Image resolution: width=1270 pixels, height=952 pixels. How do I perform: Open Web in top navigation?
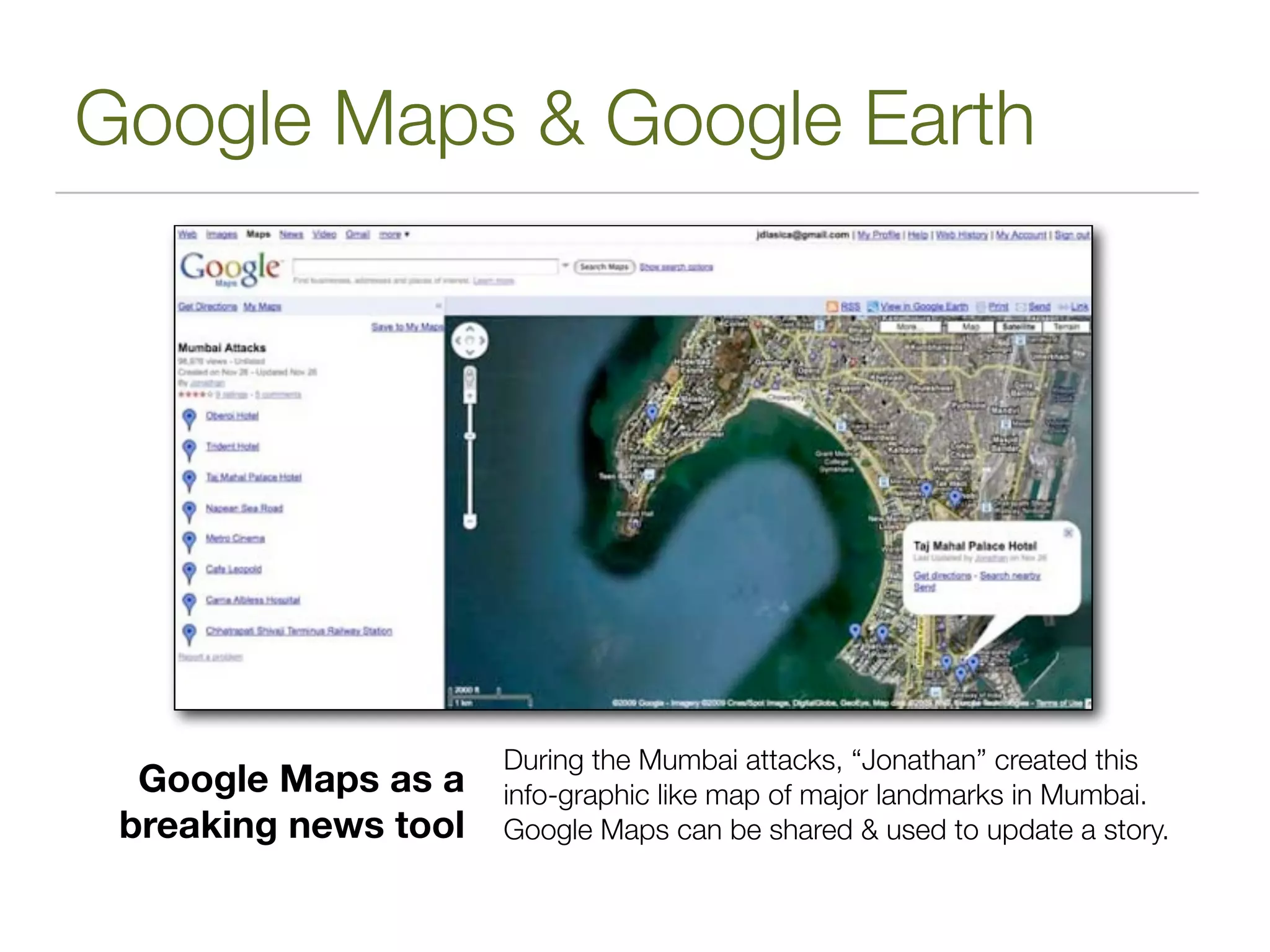(187, 234)
